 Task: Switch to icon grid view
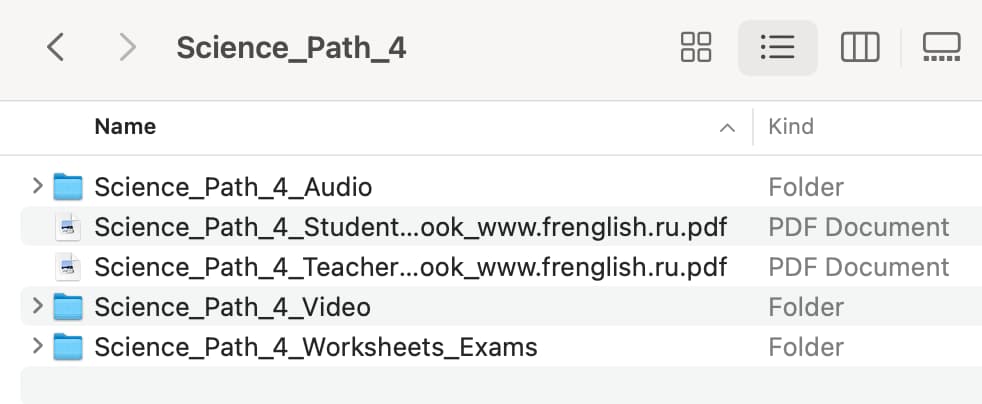696,48
